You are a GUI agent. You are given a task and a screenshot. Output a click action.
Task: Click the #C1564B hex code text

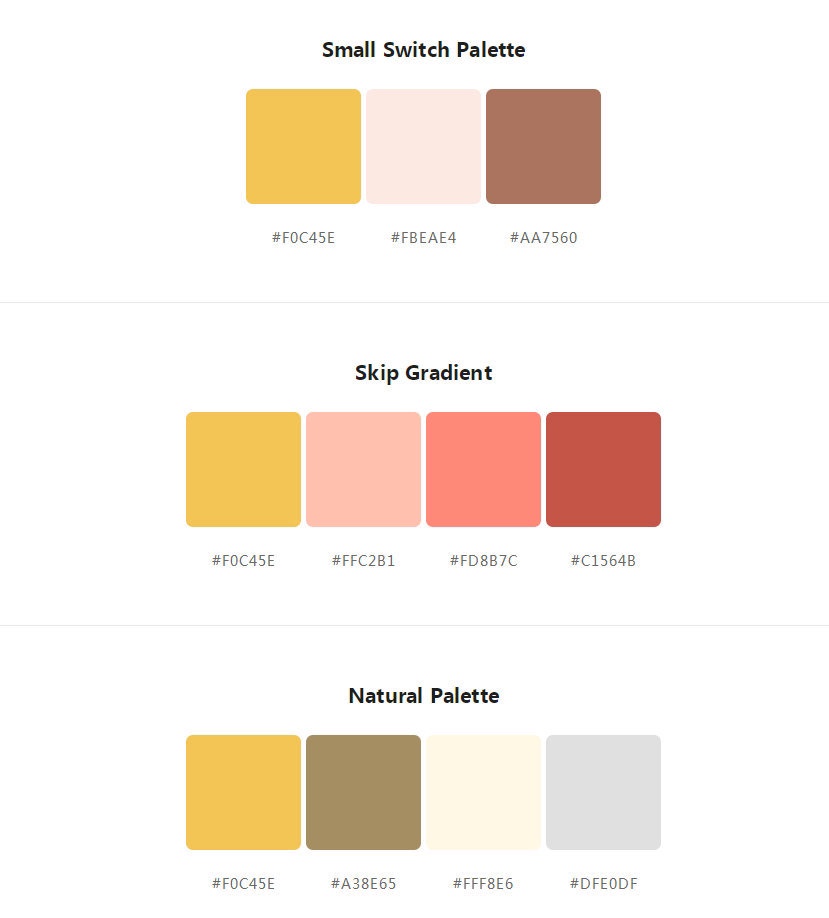[x=604, y=561]
